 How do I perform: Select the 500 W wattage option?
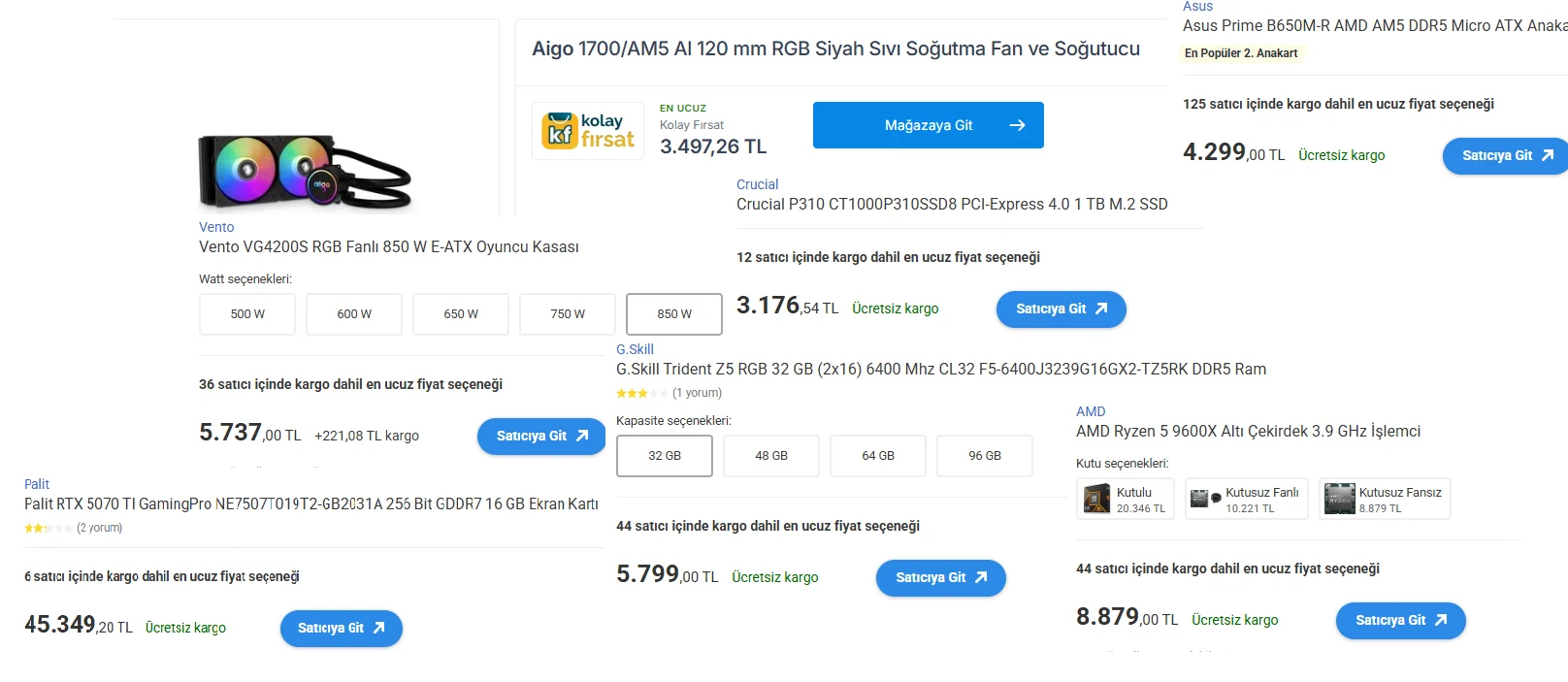[247, 314]
